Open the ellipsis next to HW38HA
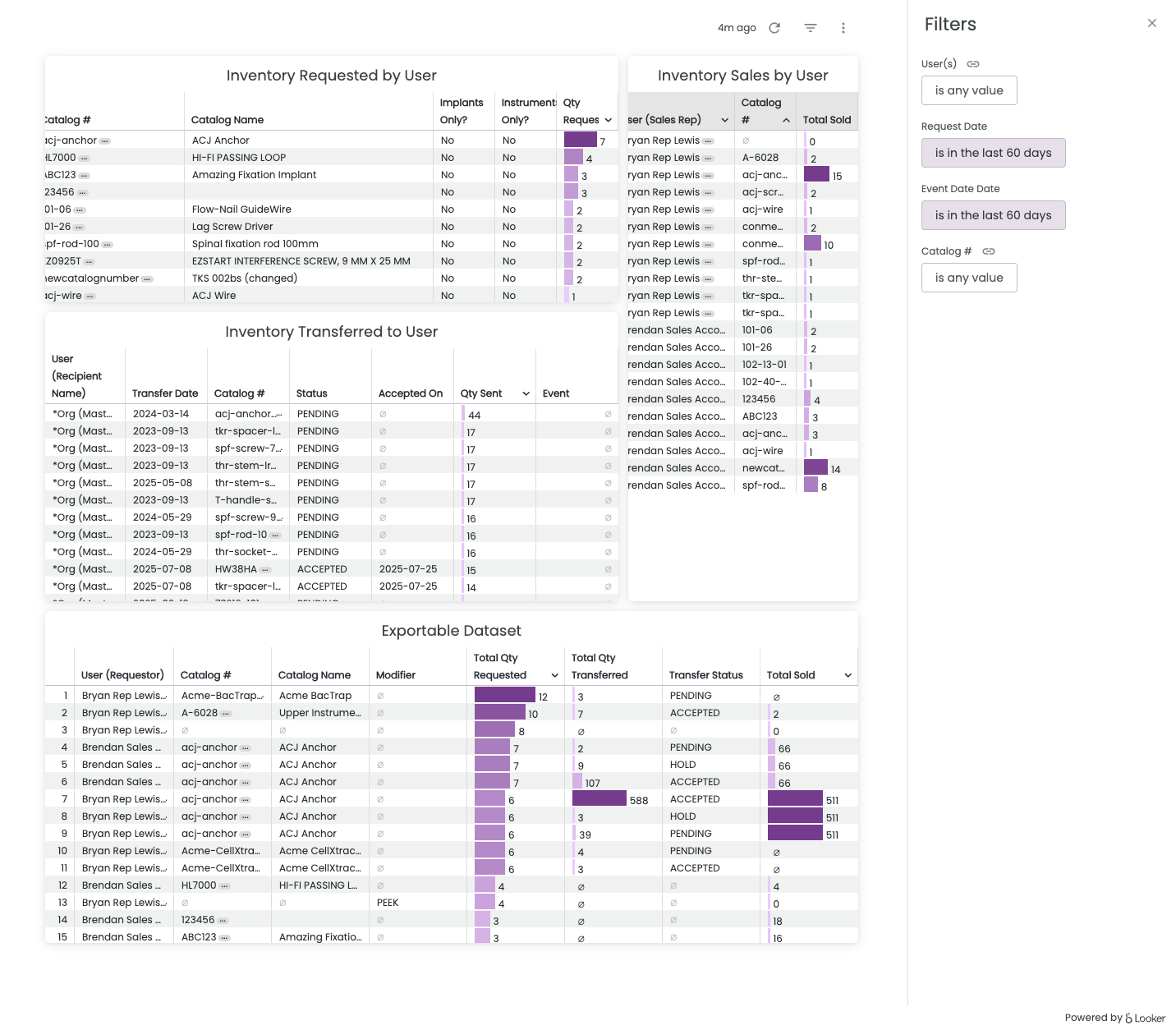 [x=265, y=570]
